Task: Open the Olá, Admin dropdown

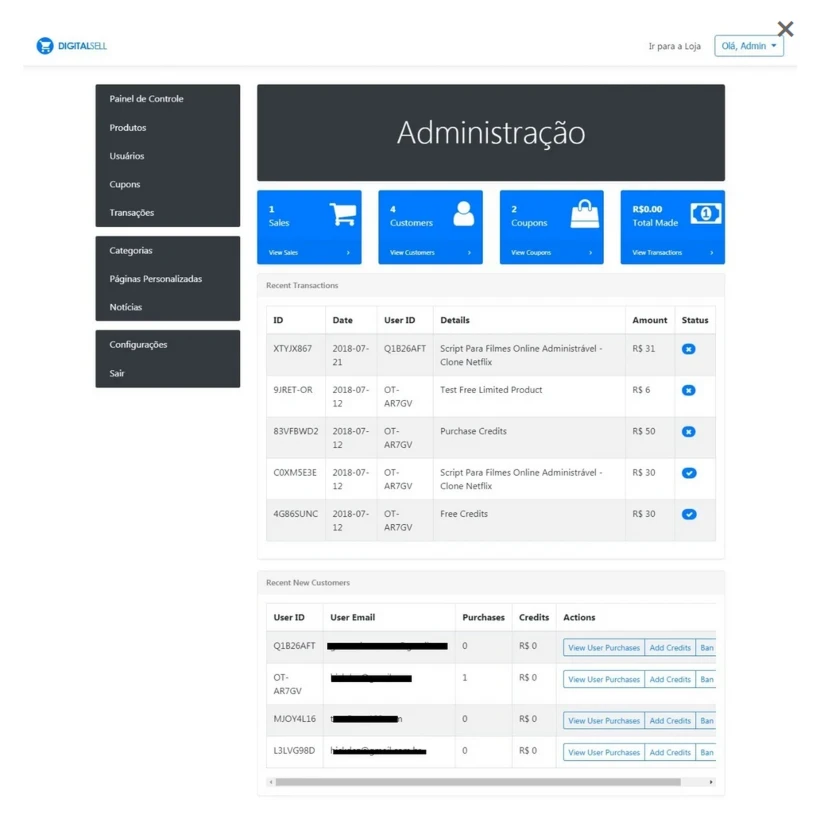Action: click(749, 46)
